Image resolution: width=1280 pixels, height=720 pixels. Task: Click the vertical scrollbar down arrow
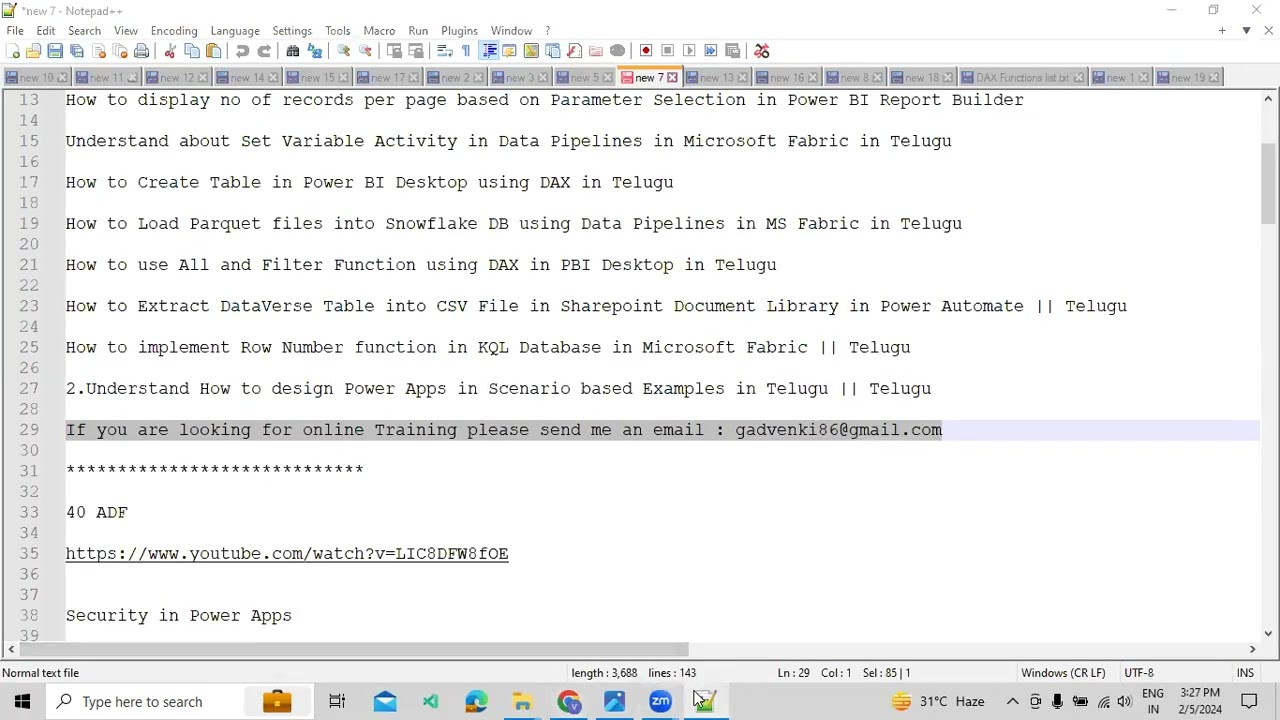coord(1268,632)
